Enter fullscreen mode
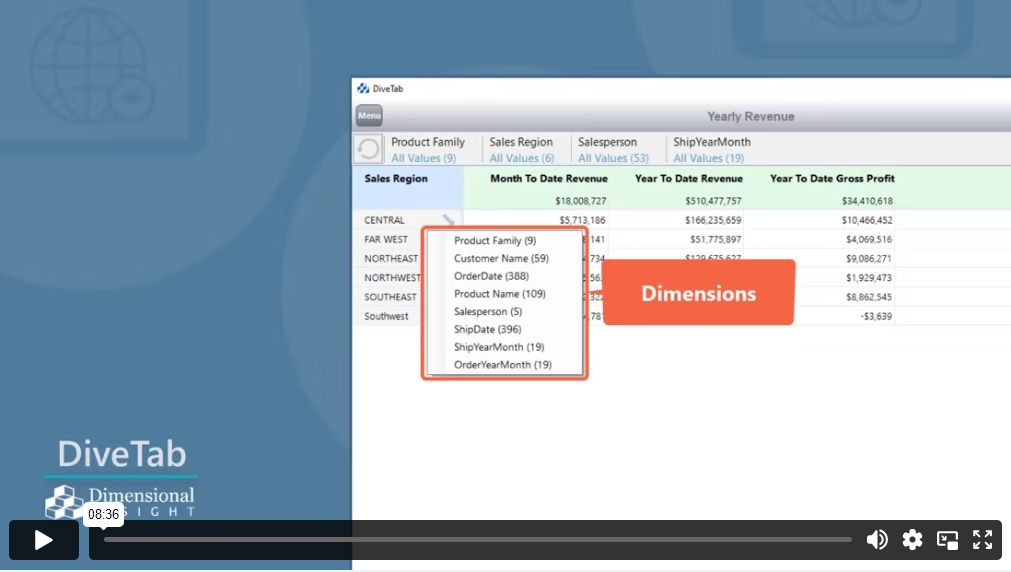The height and width of the screenshot is (572, 1011). point(983,540)
